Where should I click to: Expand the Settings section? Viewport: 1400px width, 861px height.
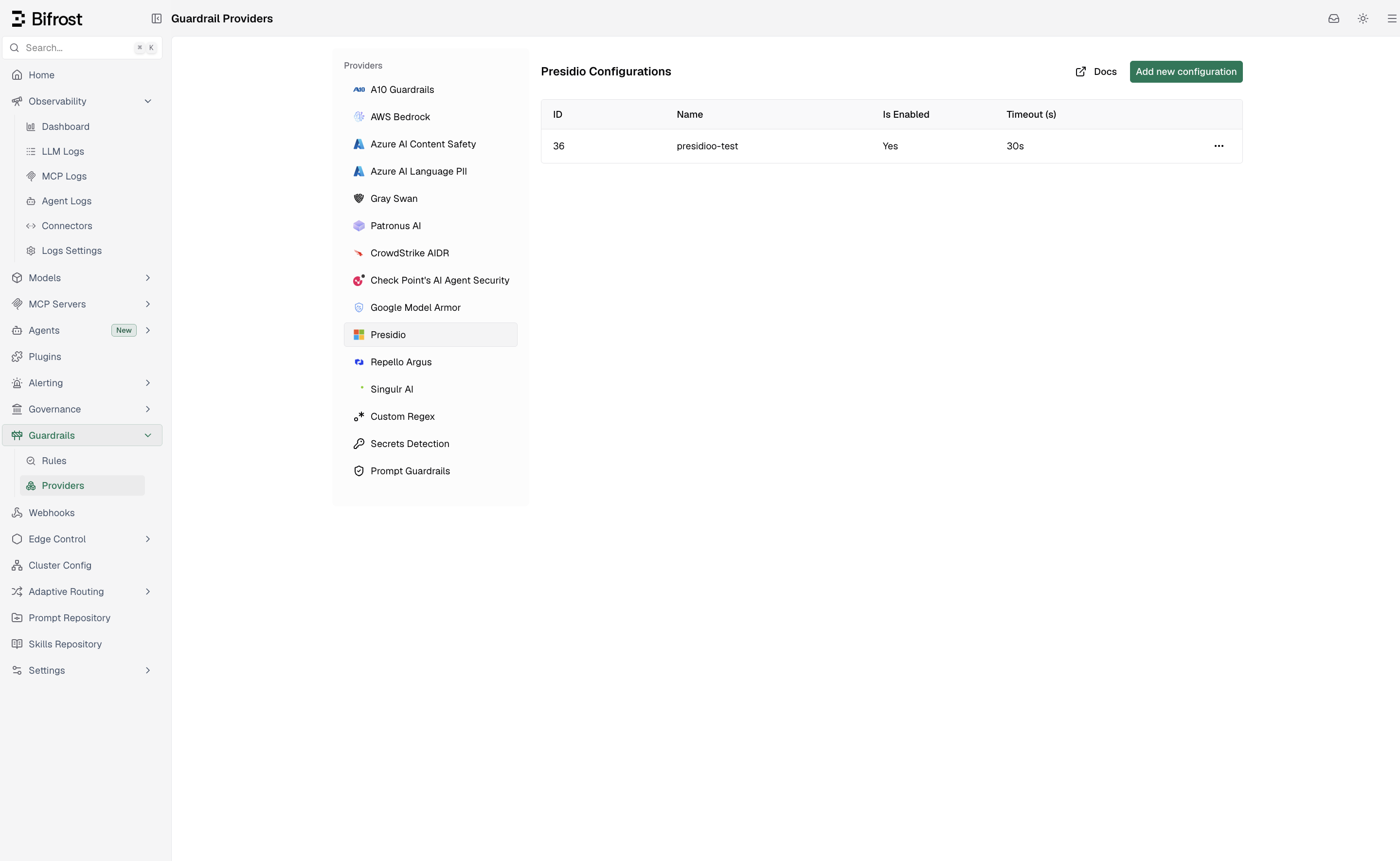coord(82,670)
